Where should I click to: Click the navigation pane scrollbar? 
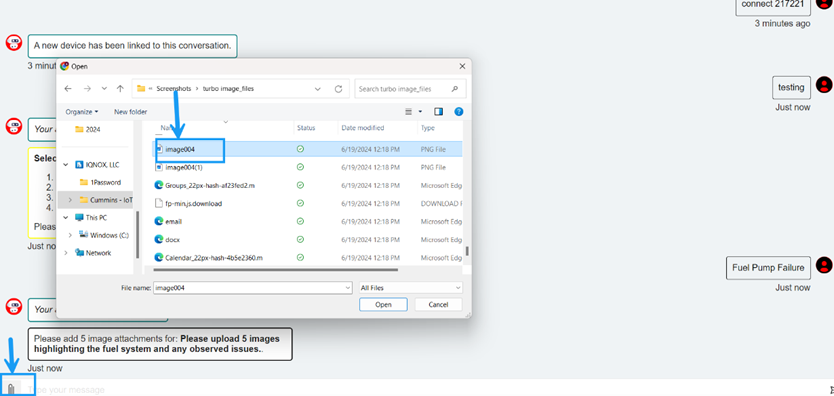click(x=138, y=234)
